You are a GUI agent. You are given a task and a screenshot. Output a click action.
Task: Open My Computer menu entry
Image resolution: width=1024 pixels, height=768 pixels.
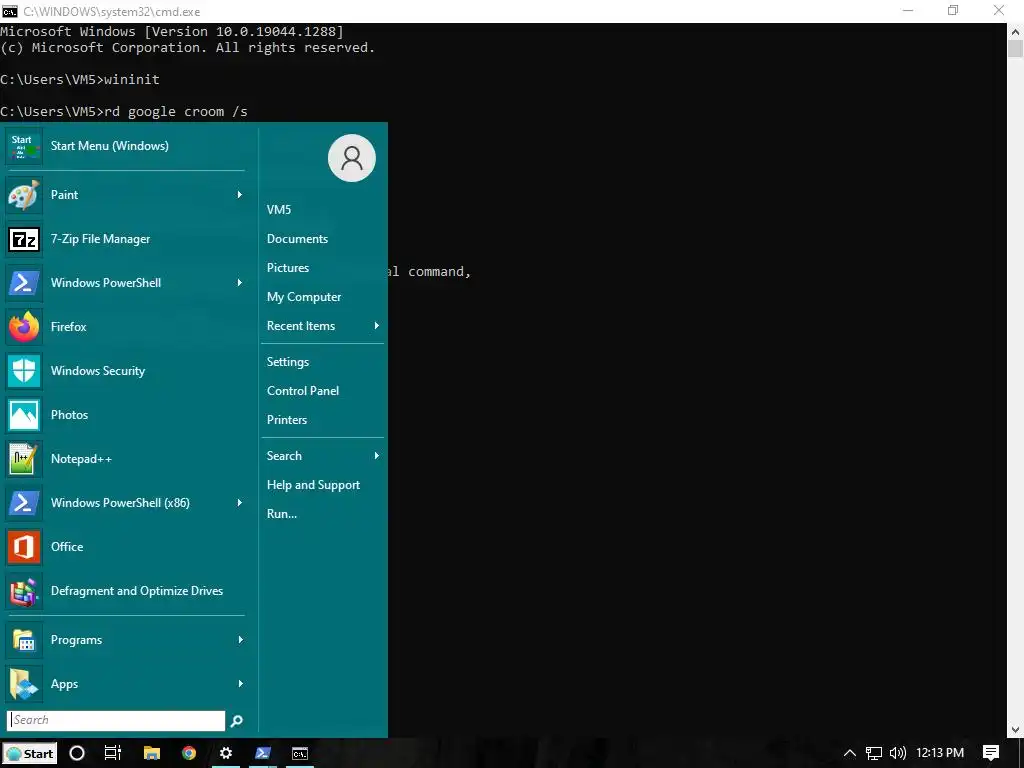304,297
